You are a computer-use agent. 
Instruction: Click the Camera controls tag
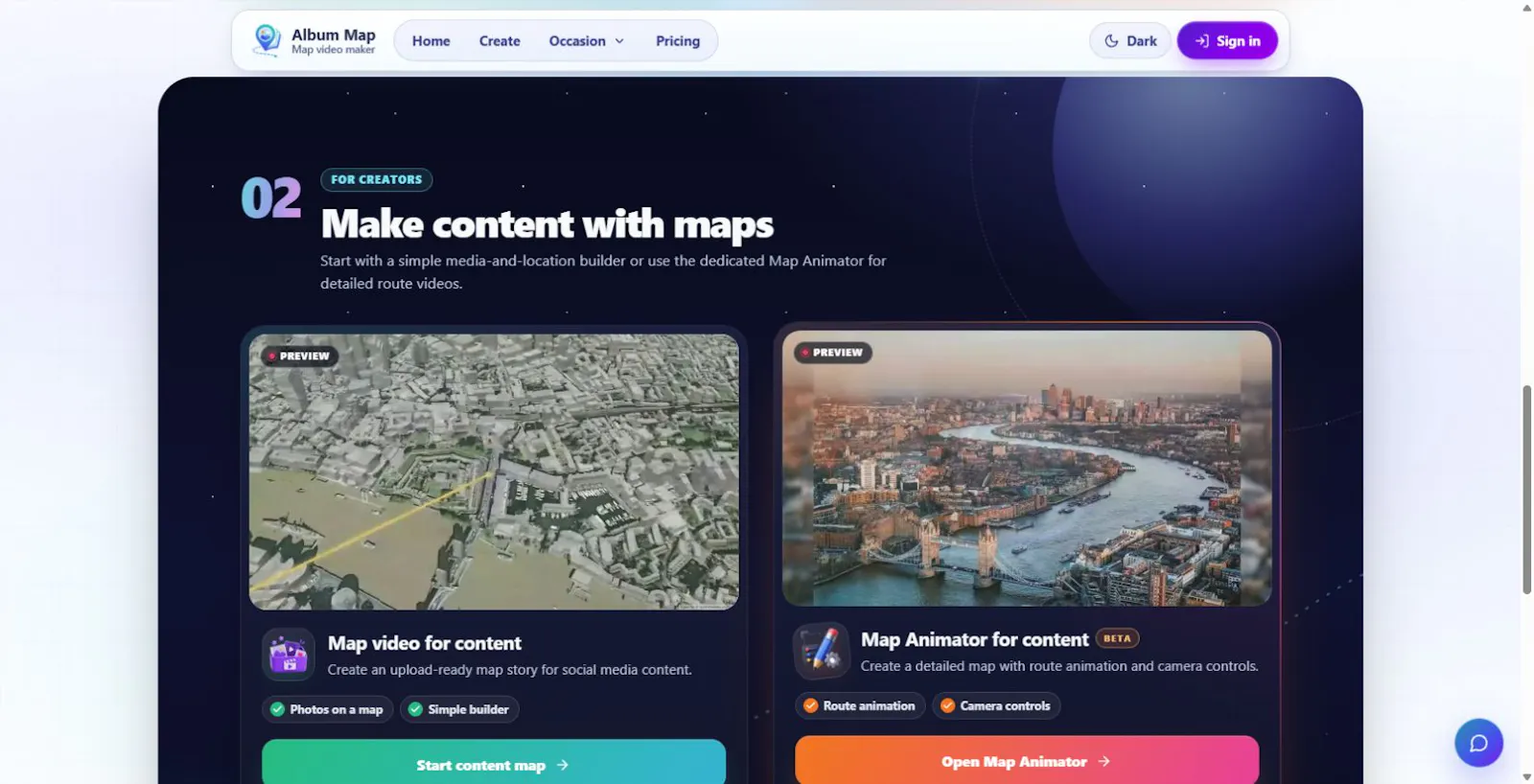(x=996, y=705)
